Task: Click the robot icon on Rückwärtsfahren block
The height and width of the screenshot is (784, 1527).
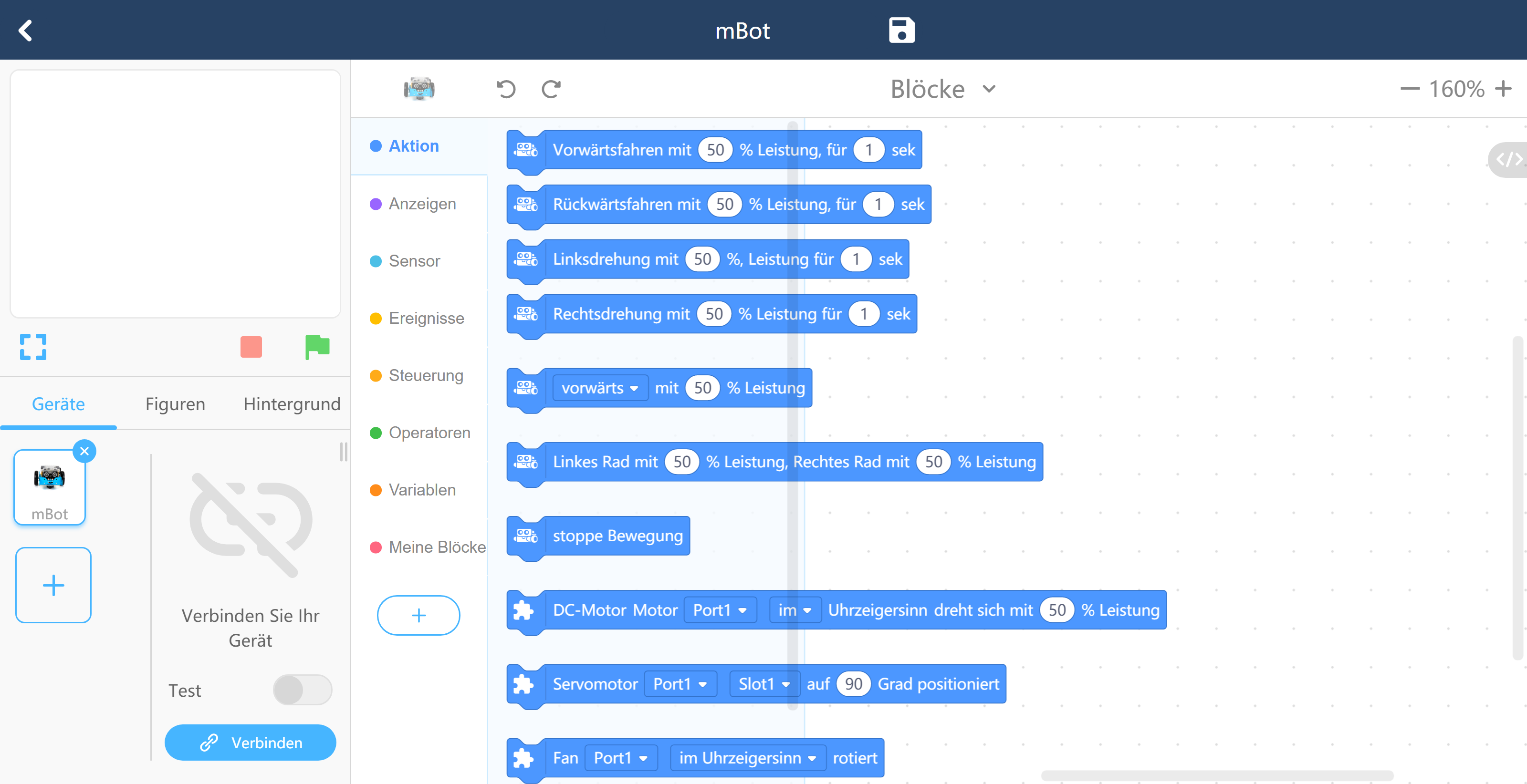Action: 526,205
